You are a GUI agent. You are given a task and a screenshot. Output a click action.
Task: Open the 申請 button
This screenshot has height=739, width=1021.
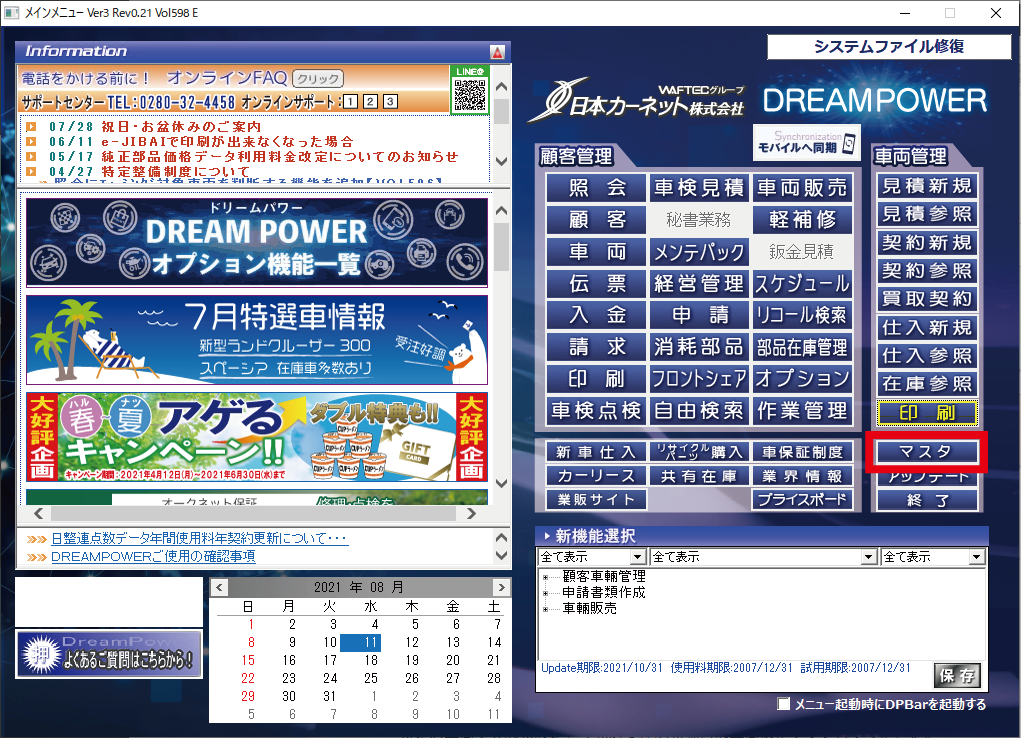tap(699, 315)
